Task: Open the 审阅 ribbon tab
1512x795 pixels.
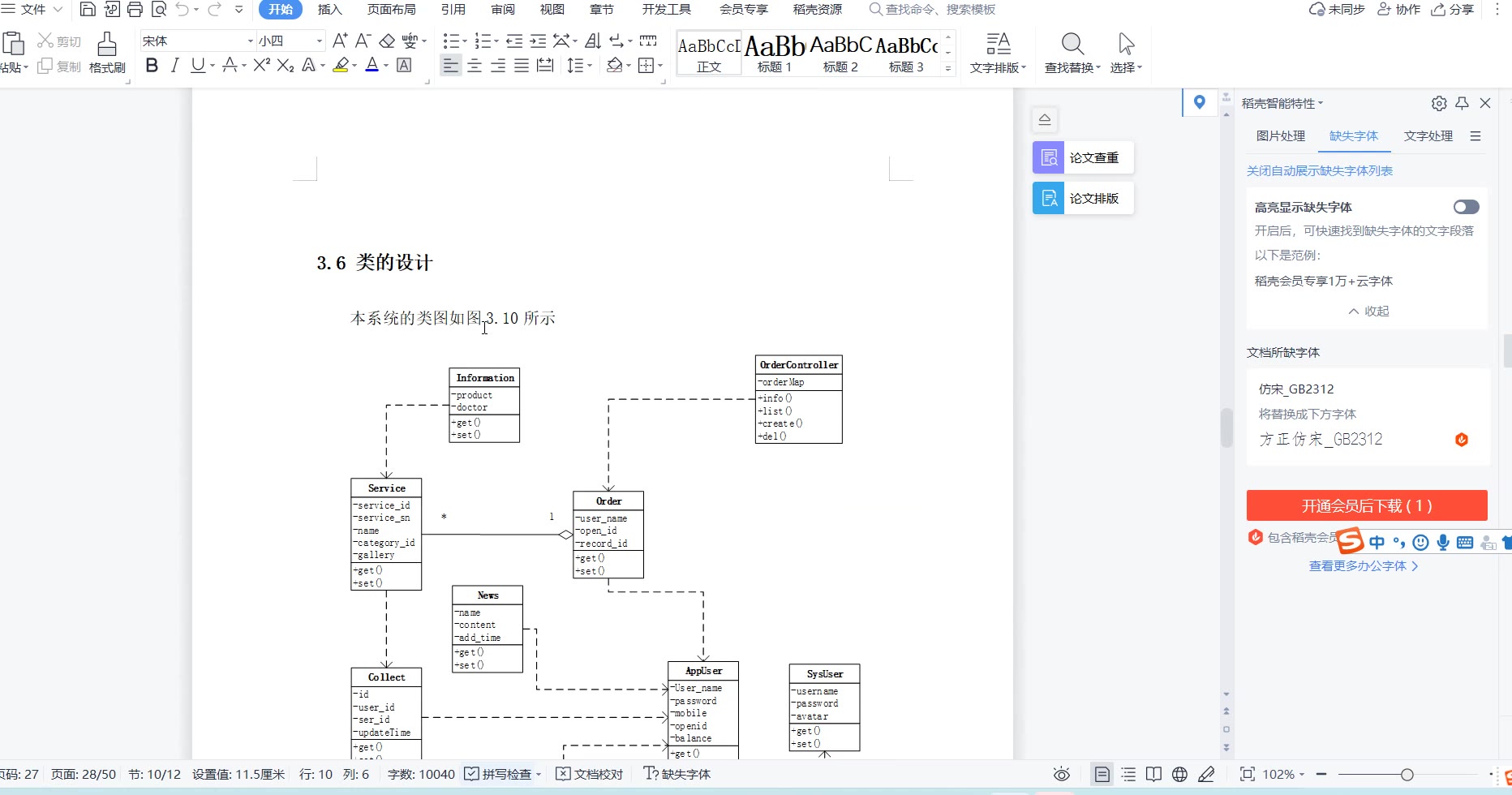Action: point(503,10)
